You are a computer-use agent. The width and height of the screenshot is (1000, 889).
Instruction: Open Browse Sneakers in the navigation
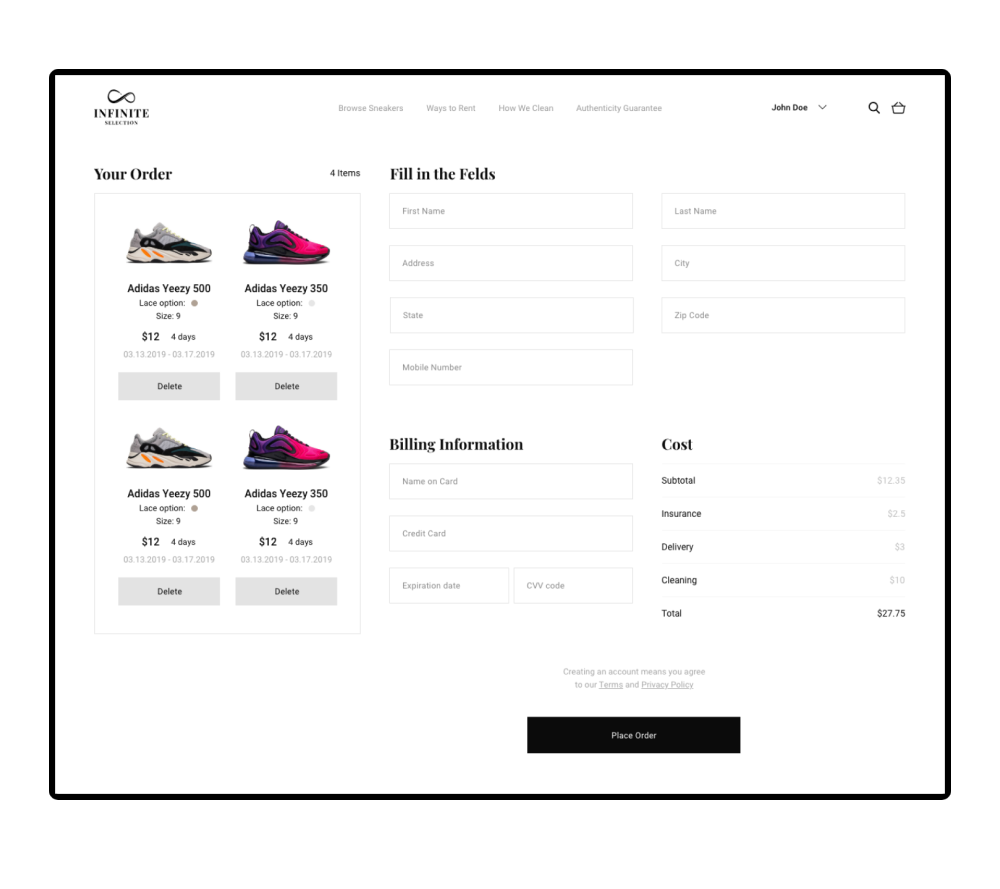click(x=371, y=108)
